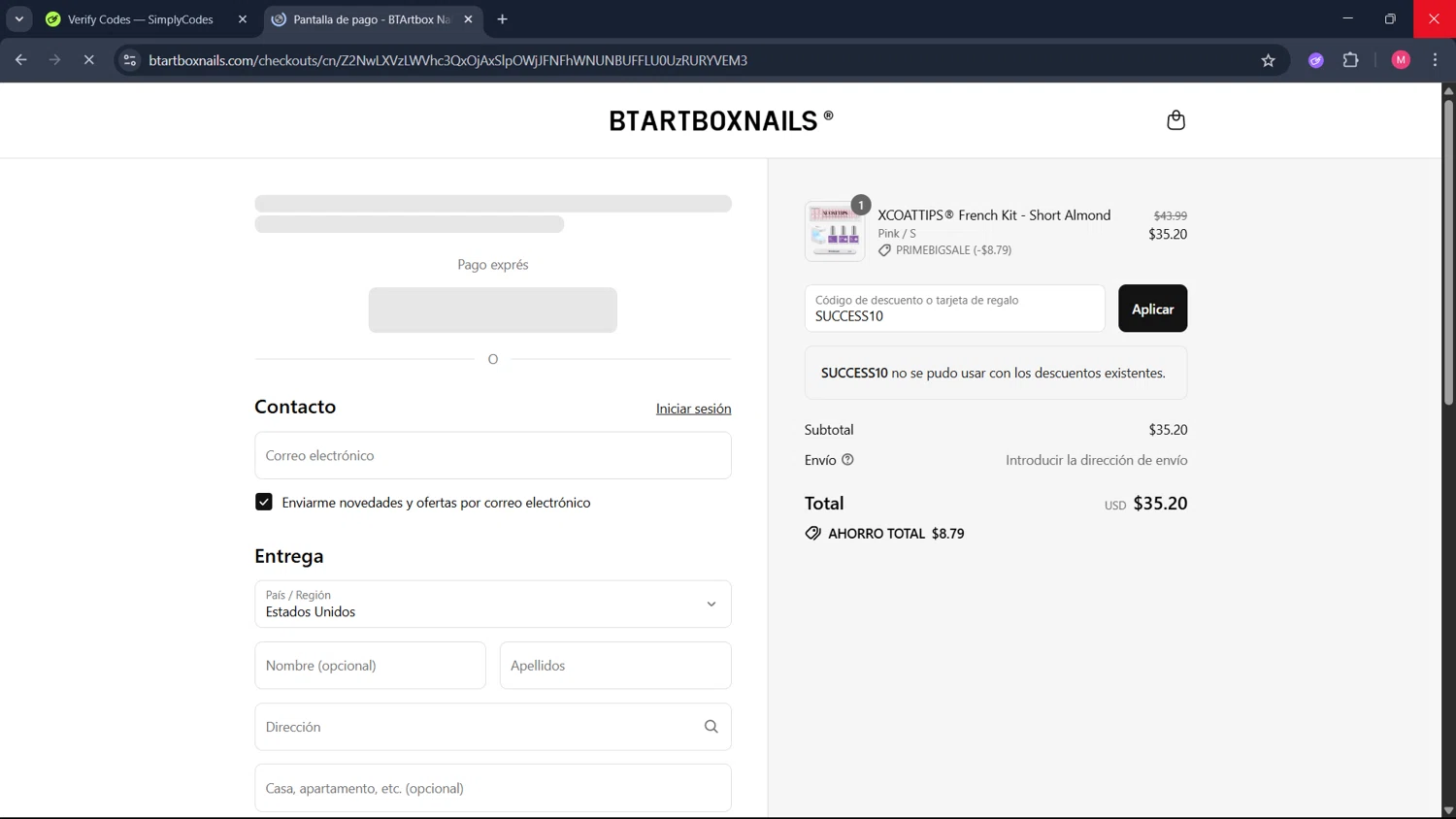
Task: Click the Pink / S variant text
Action: click(x=897, y=233)
